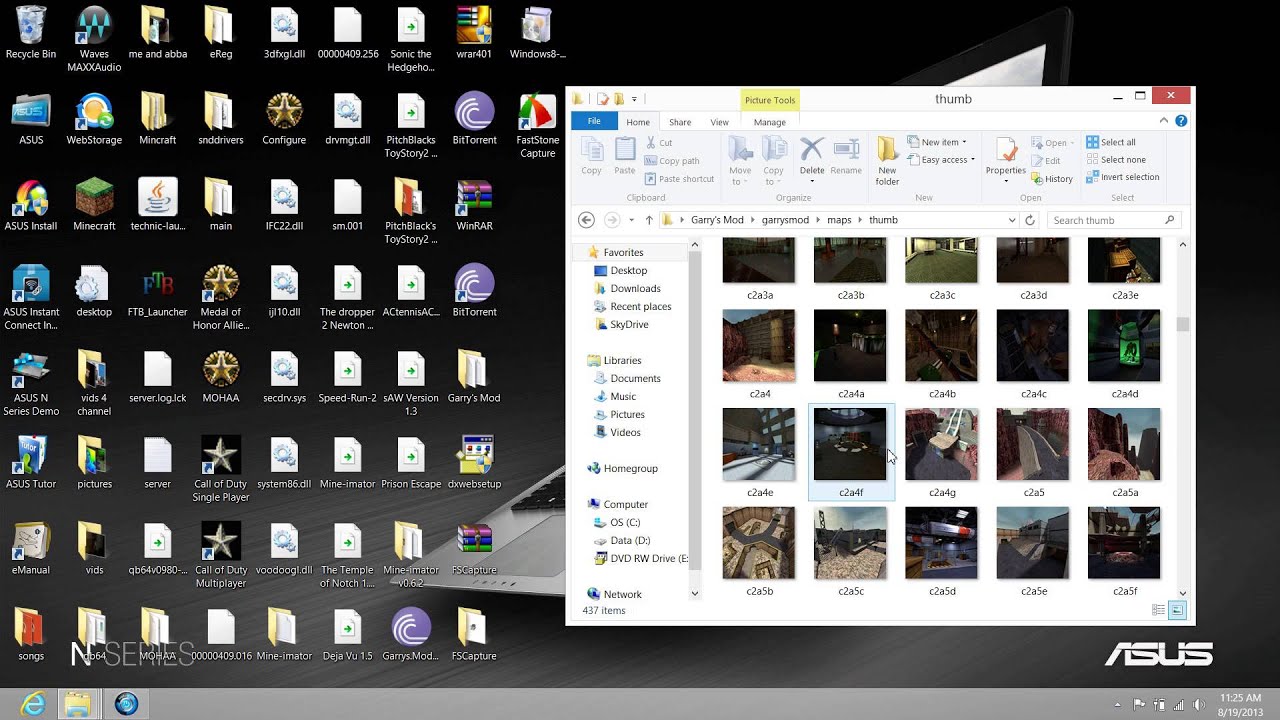Switch to Large icons view in status bar
This screenshot has width=1280, height=720.
[x=1177, y=610]
